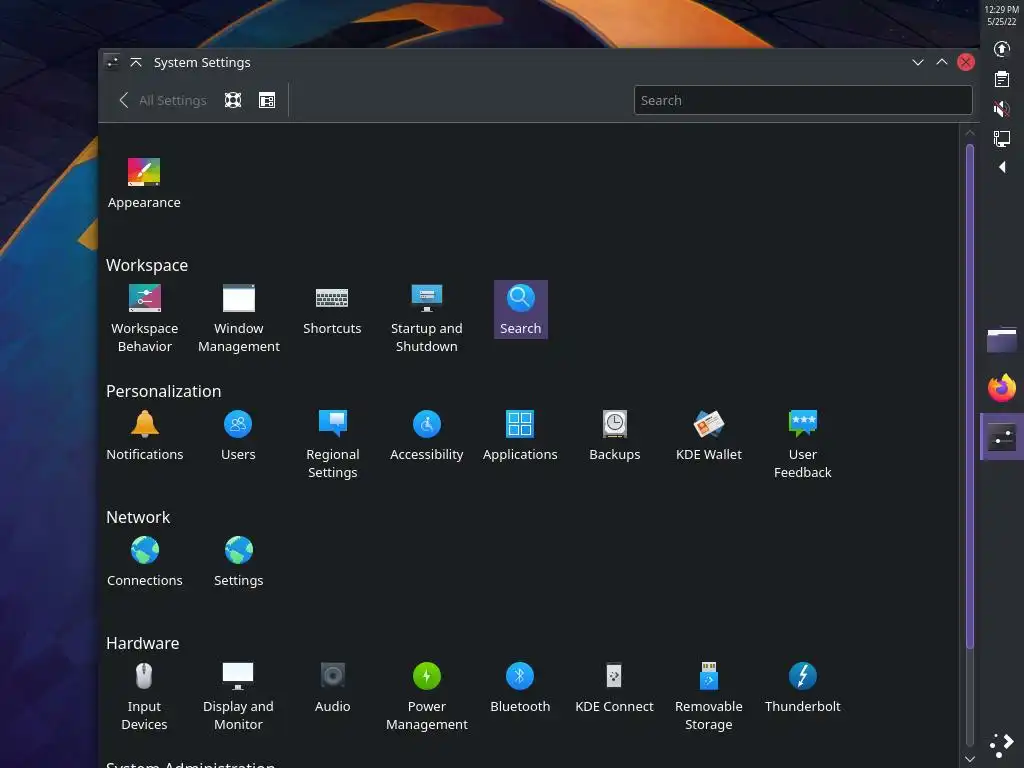Viewport: 1024px width, 768px height.
Task: Open the Users settings
Action: pyautogui.click(x=238, y=436)
